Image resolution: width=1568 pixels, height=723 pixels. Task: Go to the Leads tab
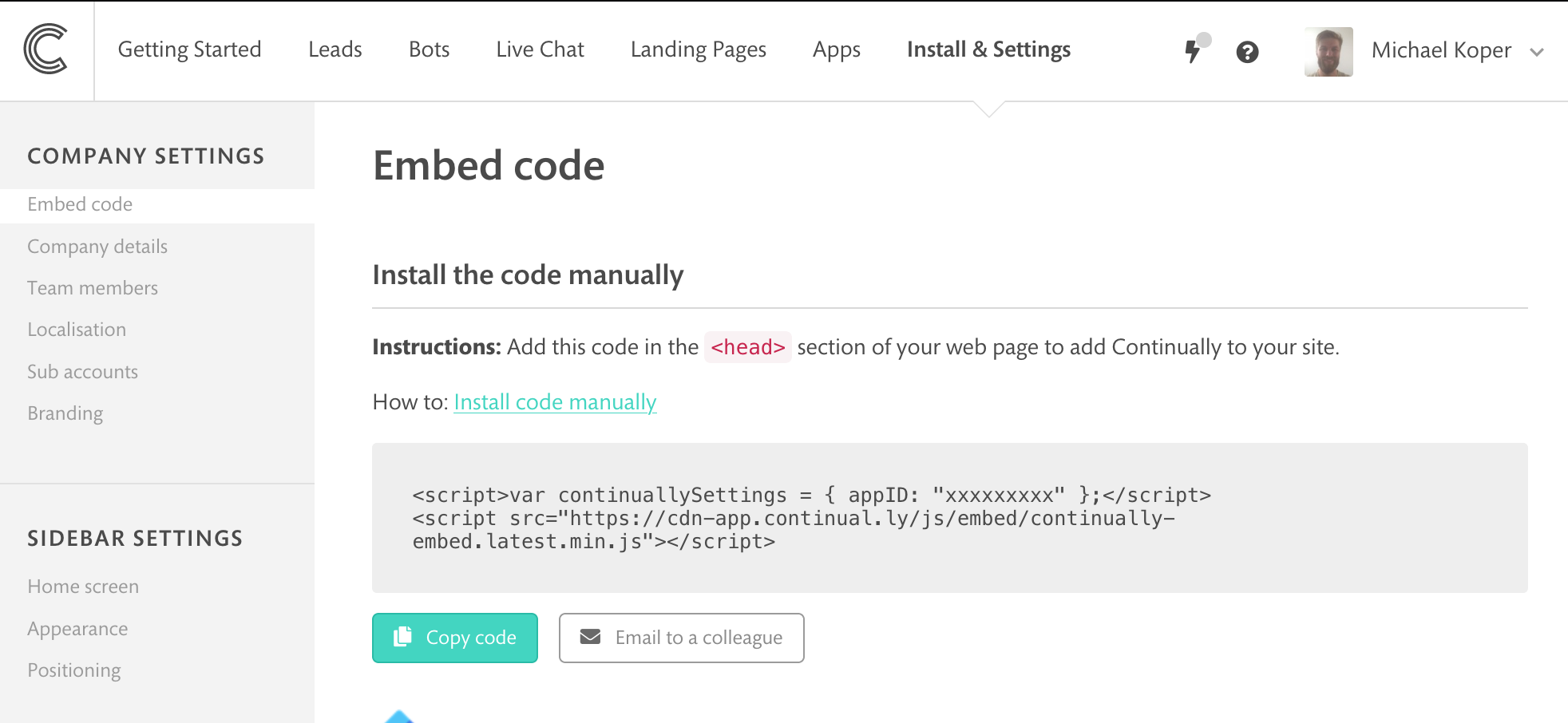click(x=335, y=49)
